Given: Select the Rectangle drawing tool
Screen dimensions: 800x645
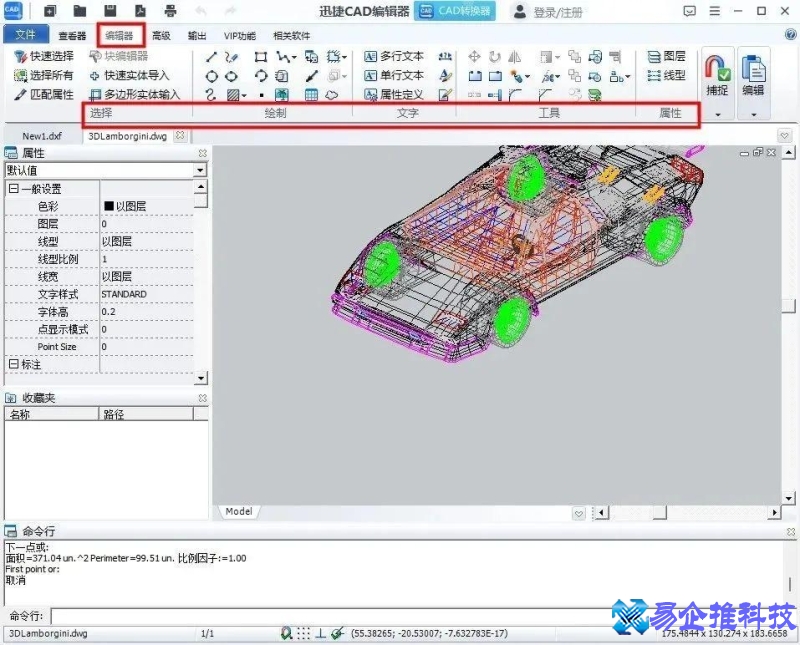Looking at the screenshot, I should tap(261, 57).
